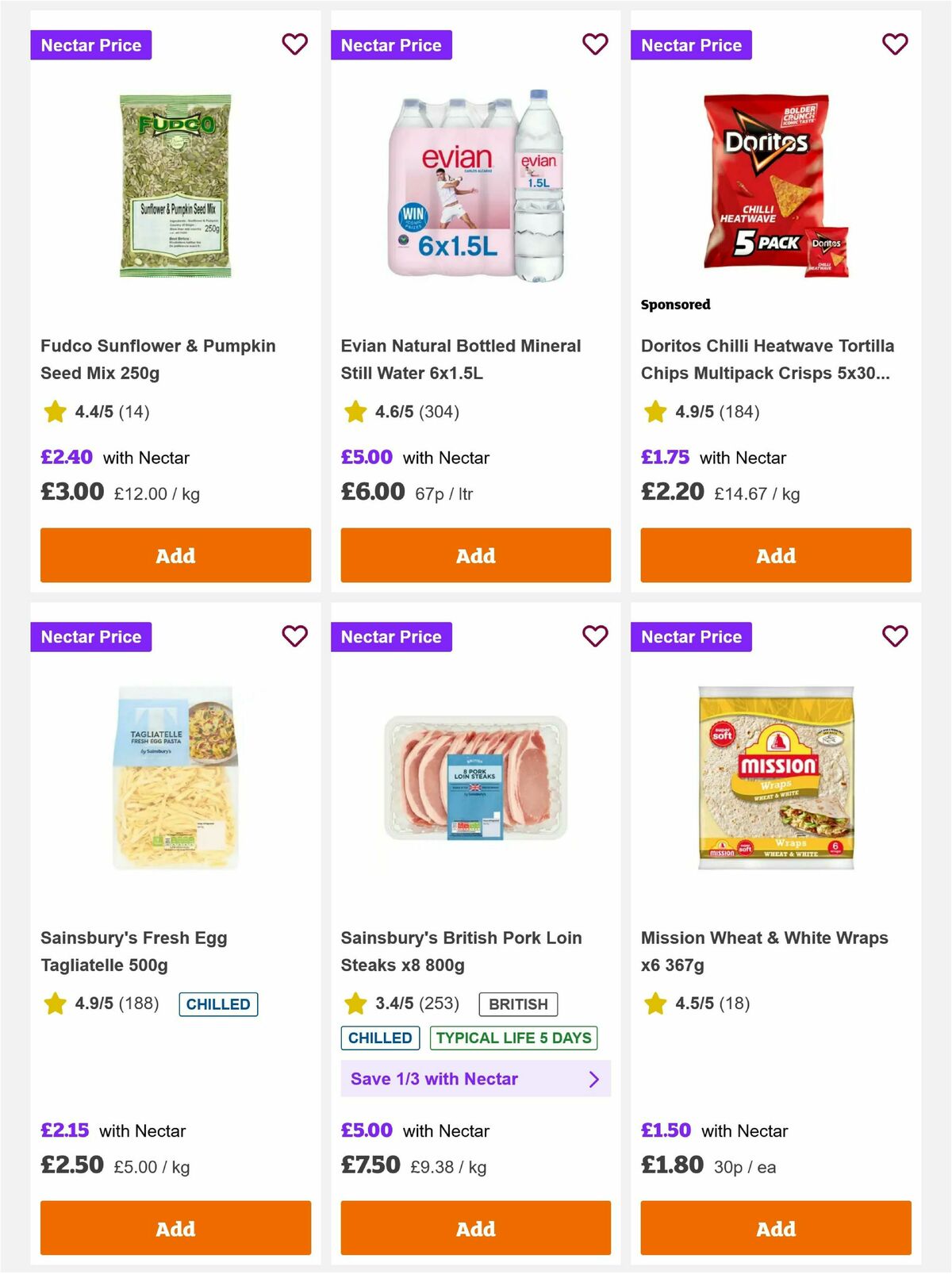
Task: Select the CHILLED label on Tagliatelle
Action: 217,1003
